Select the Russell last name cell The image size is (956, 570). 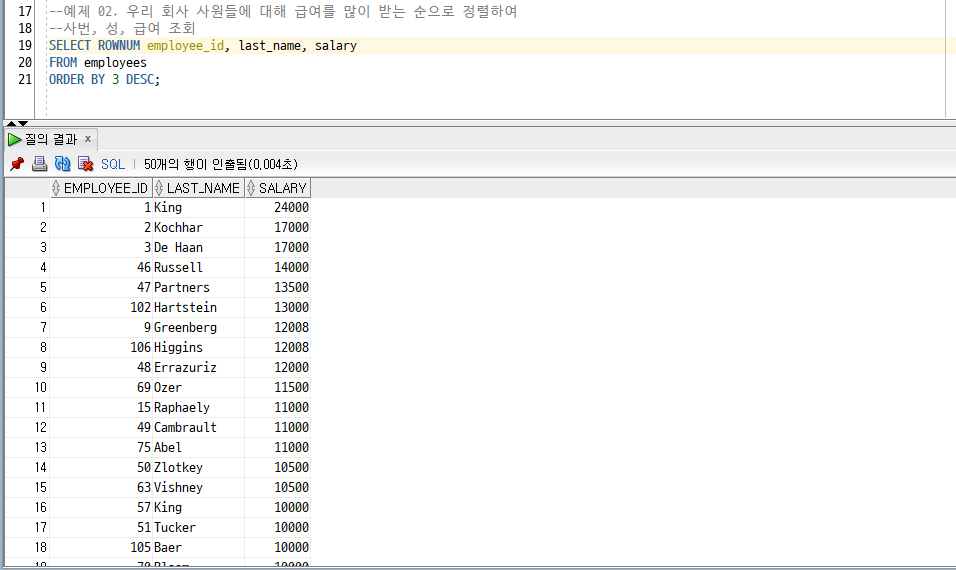pyautogui.click(x=198, y=268)
